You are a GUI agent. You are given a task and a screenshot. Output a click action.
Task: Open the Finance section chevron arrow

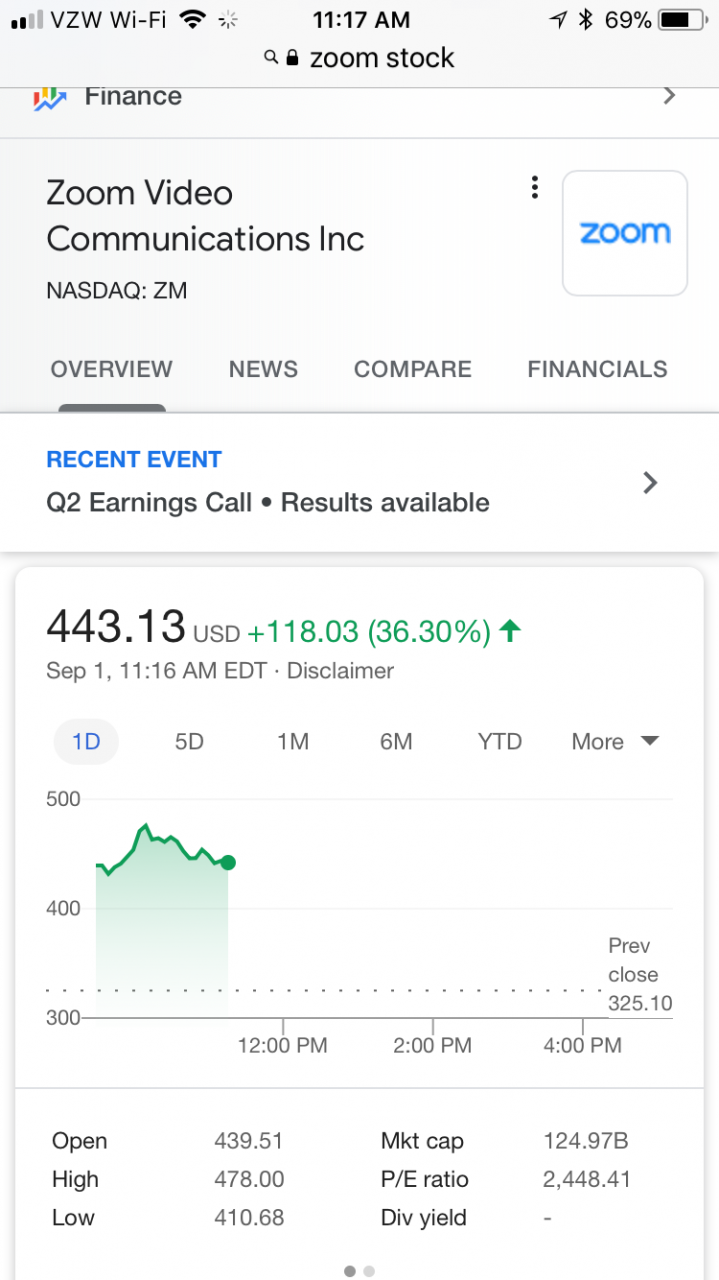pyautogui.click(x=670, y=96)
